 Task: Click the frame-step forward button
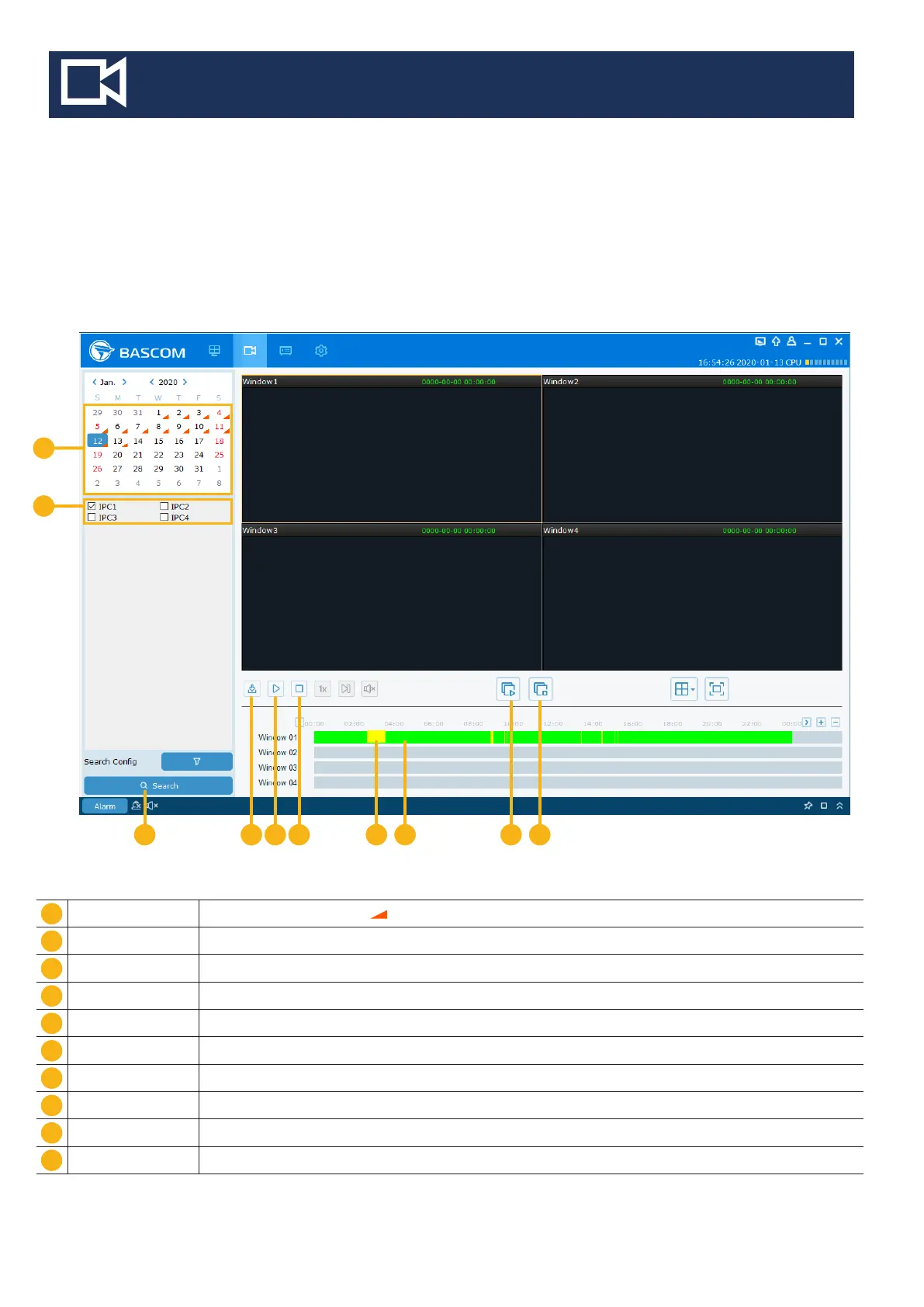click(347, 688)
